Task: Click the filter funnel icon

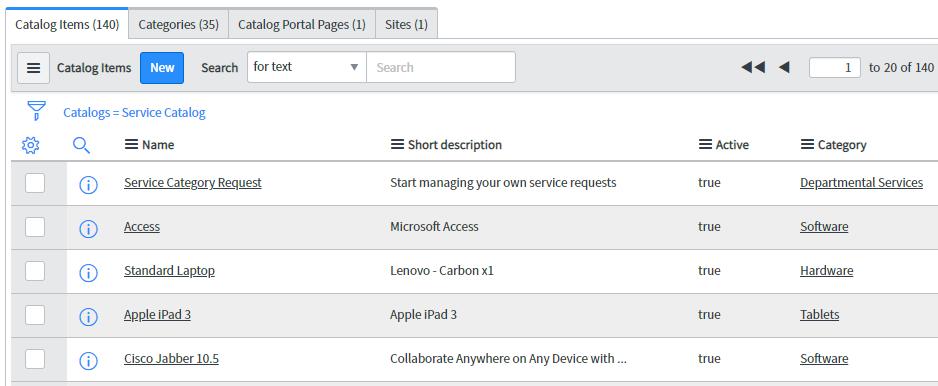Action: [x=36, y=111]
